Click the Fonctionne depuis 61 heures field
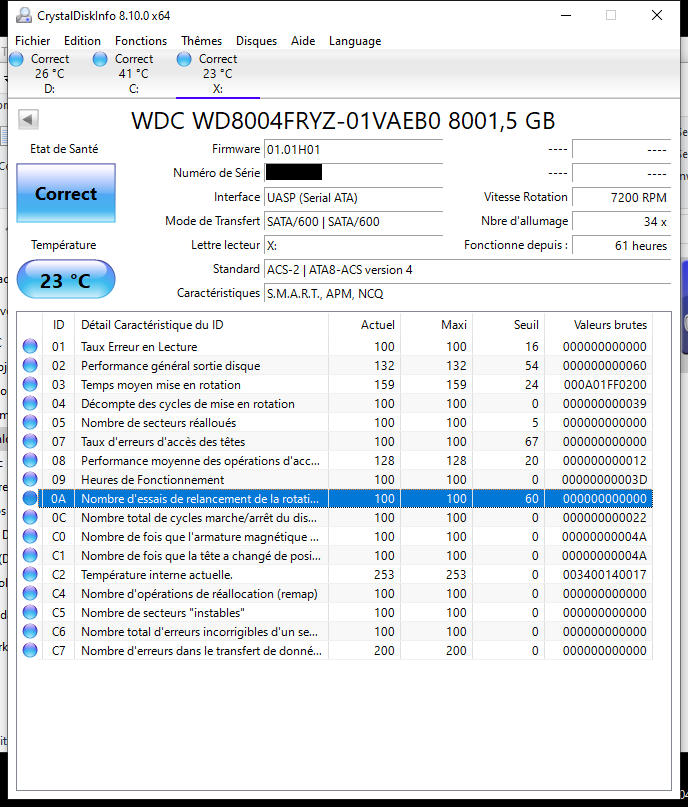688x807 pixels. click(621, 246)
